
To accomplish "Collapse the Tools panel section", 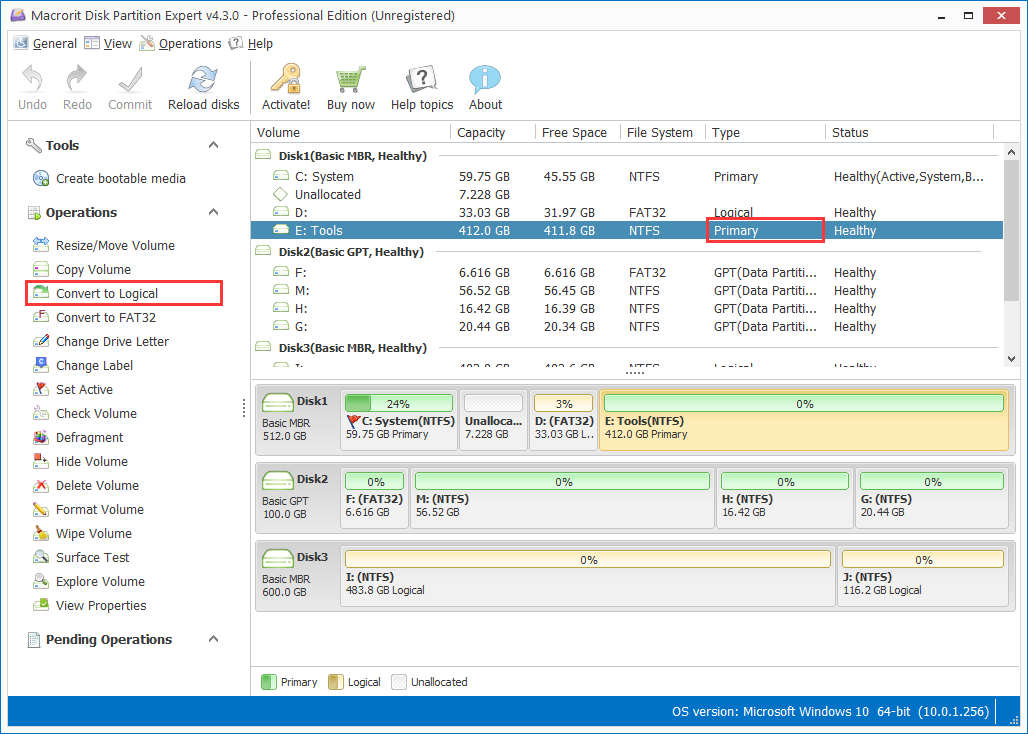I will tap(213, 145).
